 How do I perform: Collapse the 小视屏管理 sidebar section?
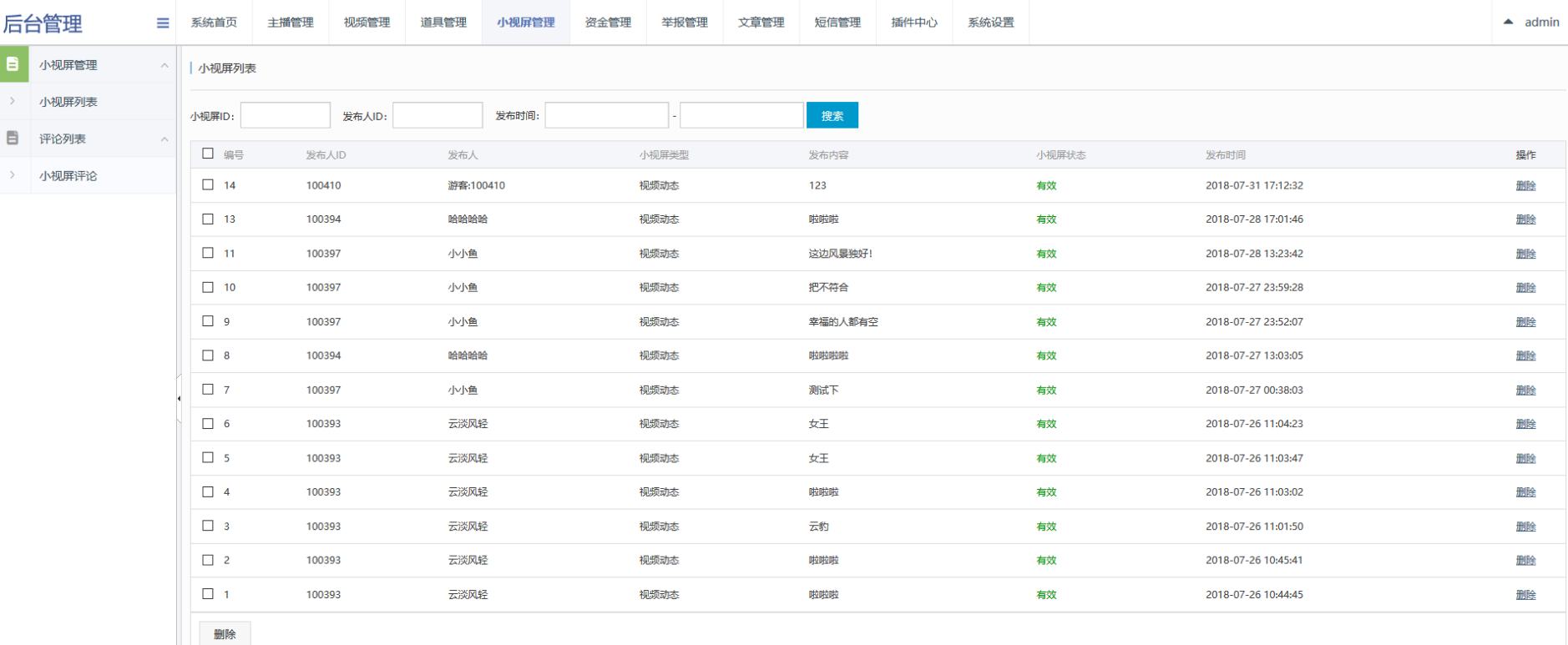(164, 65)
